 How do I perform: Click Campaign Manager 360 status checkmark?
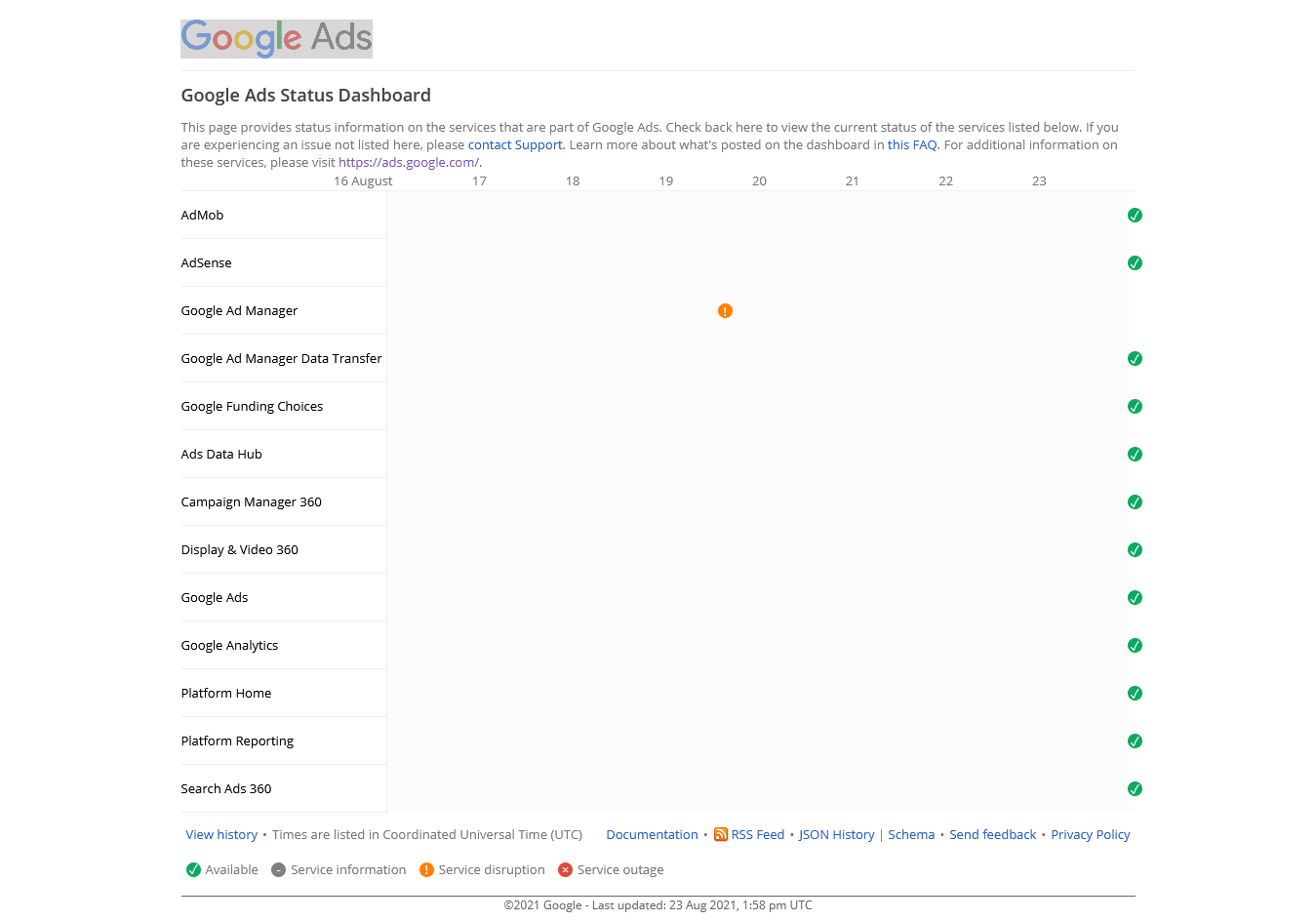1135,502
